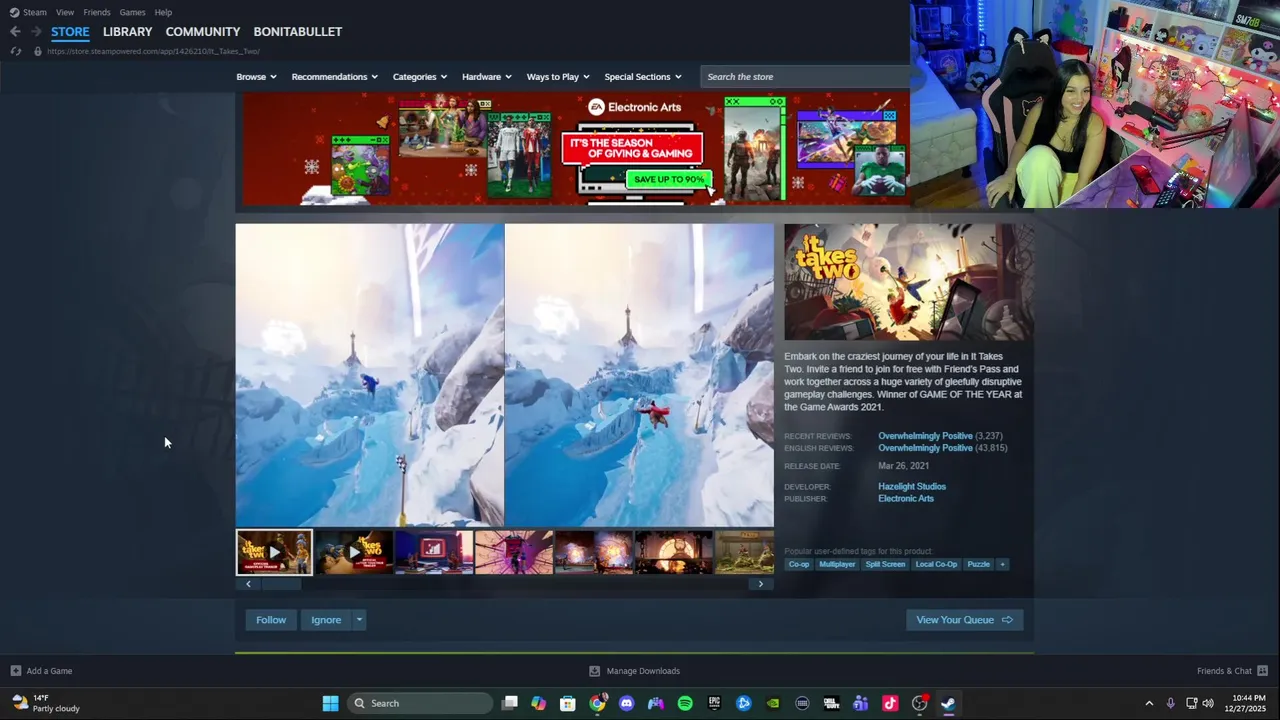Viewport: 1280px width, 720px height.
Task: Expand the Browse dropdown
Action: click(256, 77)
